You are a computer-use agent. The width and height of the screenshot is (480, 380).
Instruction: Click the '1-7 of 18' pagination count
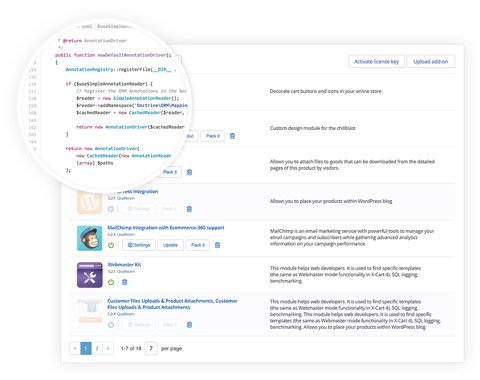[x=131, y=348]
